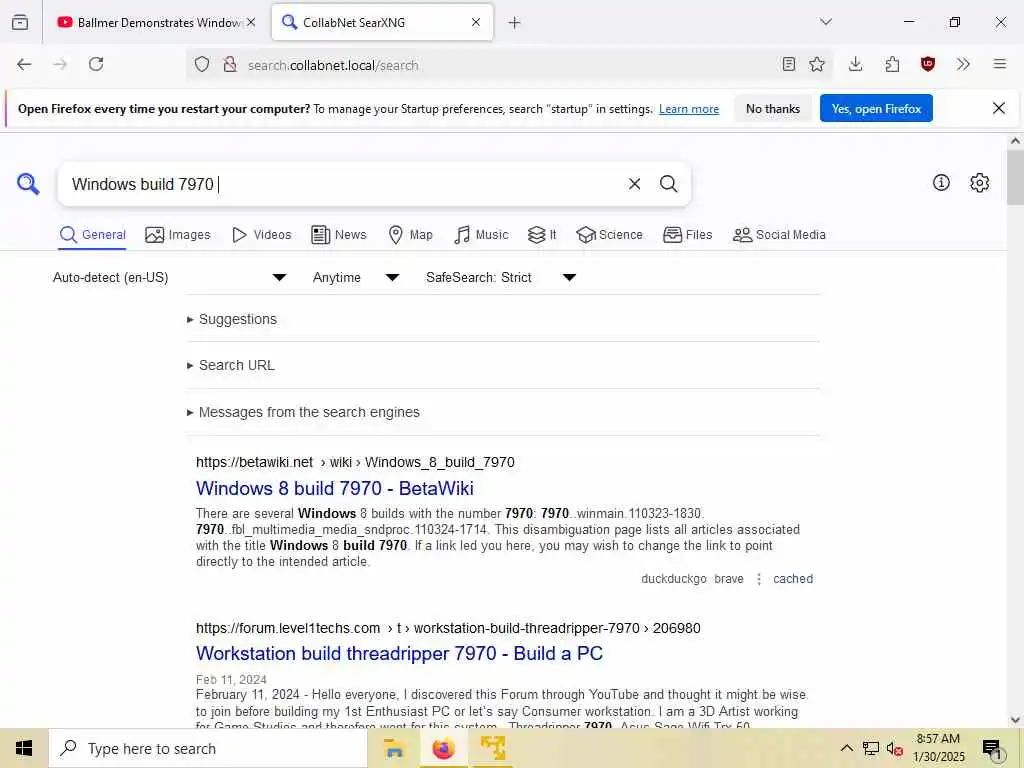Select the Science search category
Image resolution: width=1024 pixels, height=768 pixels.
(x=609, y=234)
